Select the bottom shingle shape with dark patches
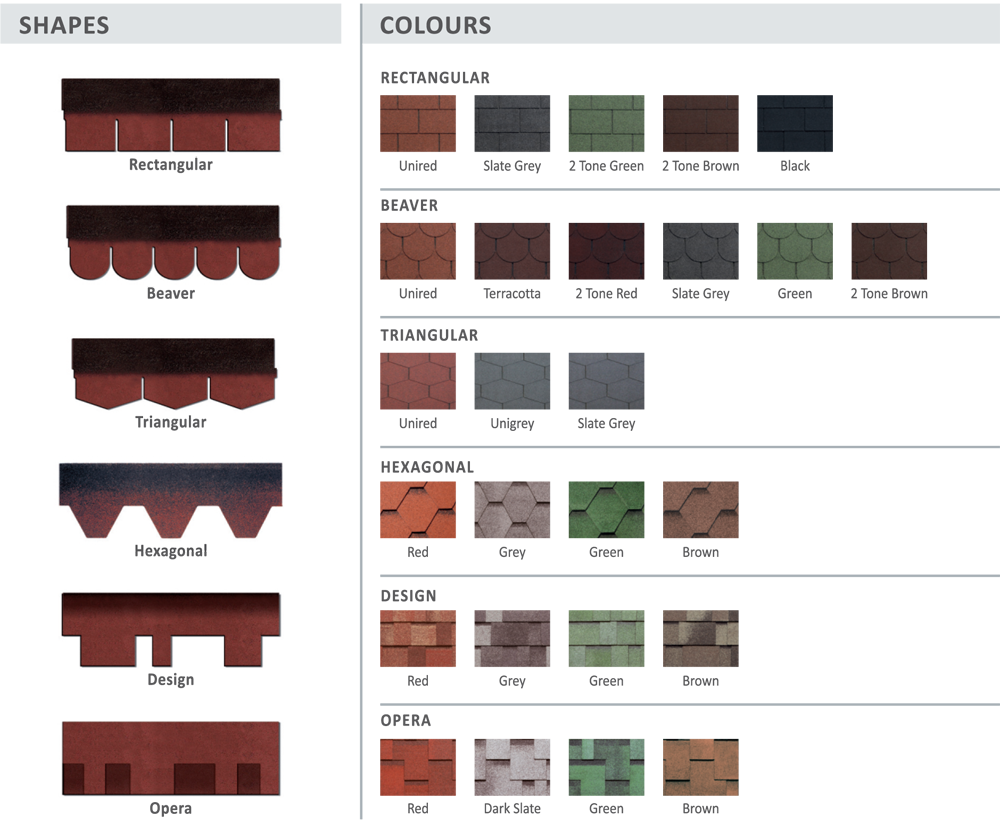The height and width of the screenshot is (825, 1000). (170, 759)
